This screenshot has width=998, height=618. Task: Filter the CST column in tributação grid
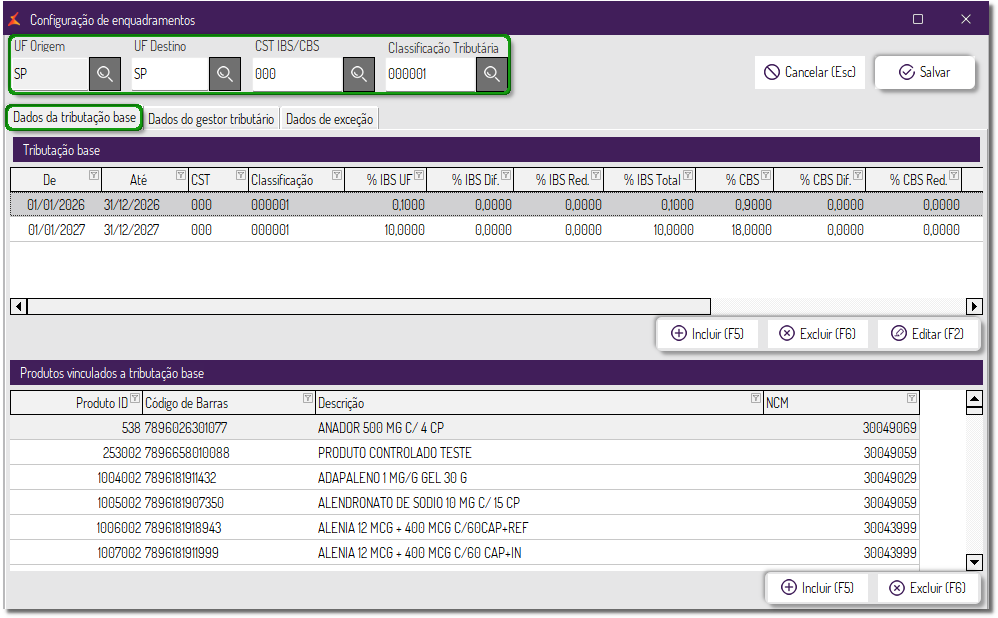[x=241, y=175]
